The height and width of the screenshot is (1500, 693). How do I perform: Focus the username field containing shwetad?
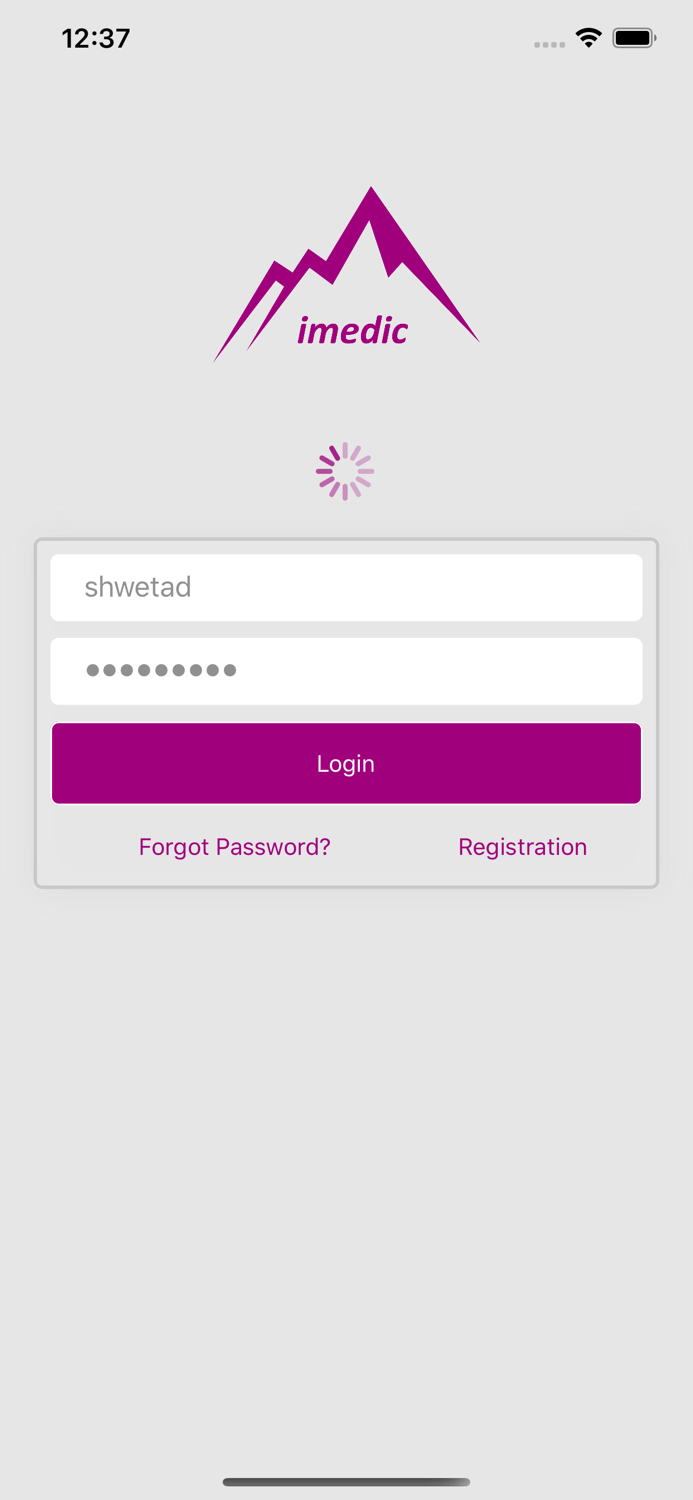[346, 587]
